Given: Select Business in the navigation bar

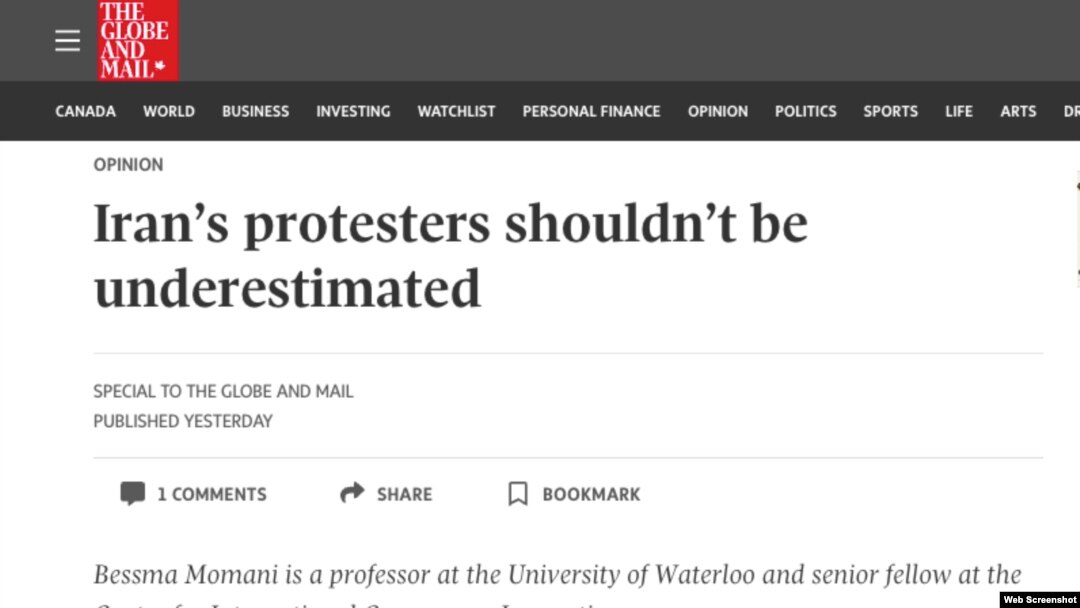Looking at the screenshot, I should point(256,112).
